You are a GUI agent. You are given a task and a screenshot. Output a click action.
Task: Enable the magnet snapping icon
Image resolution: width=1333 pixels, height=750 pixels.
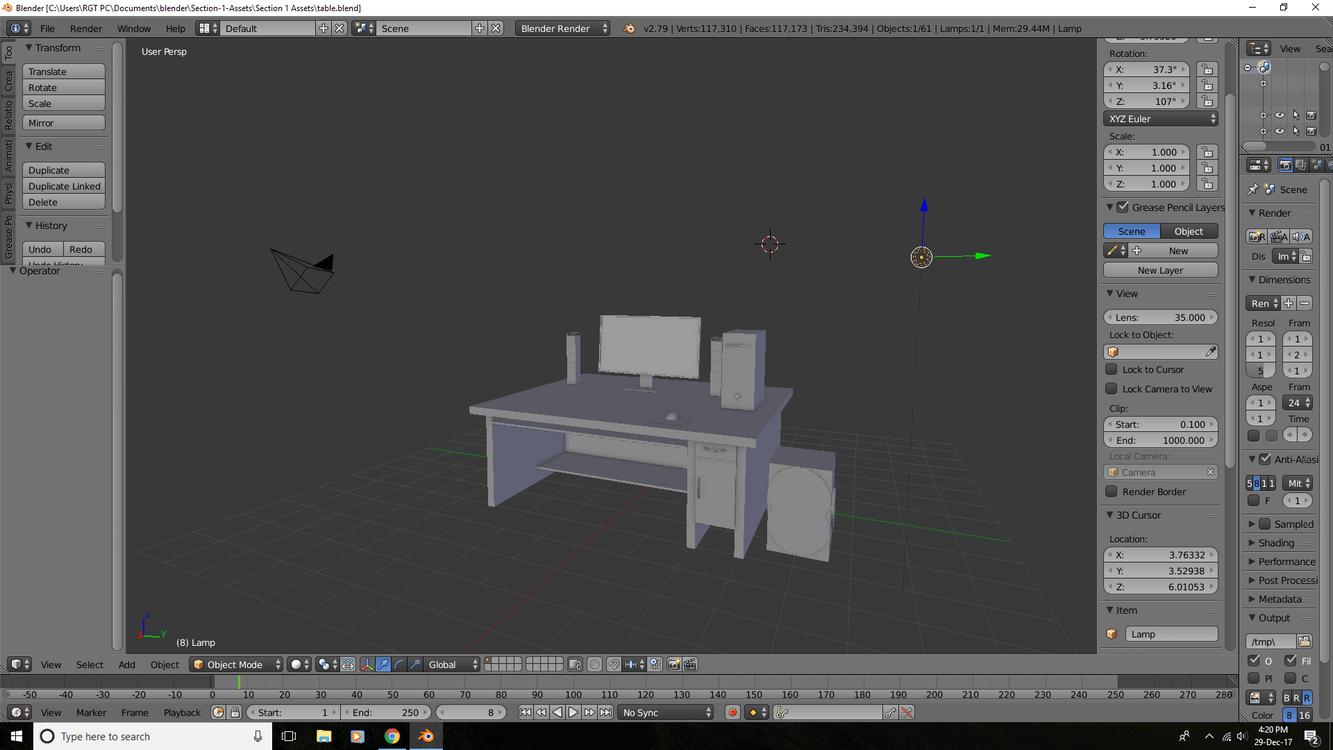pos(613,664)
